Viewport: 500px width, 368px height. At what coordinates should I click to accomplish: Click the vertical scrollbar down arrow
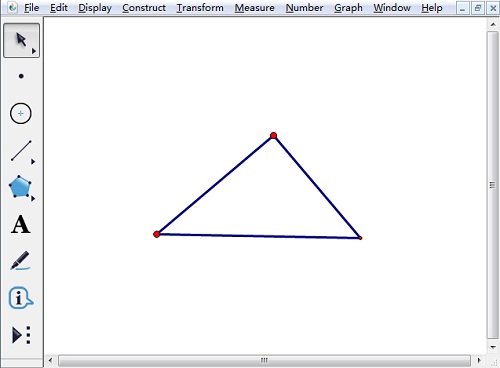click(x=493, y=347)
